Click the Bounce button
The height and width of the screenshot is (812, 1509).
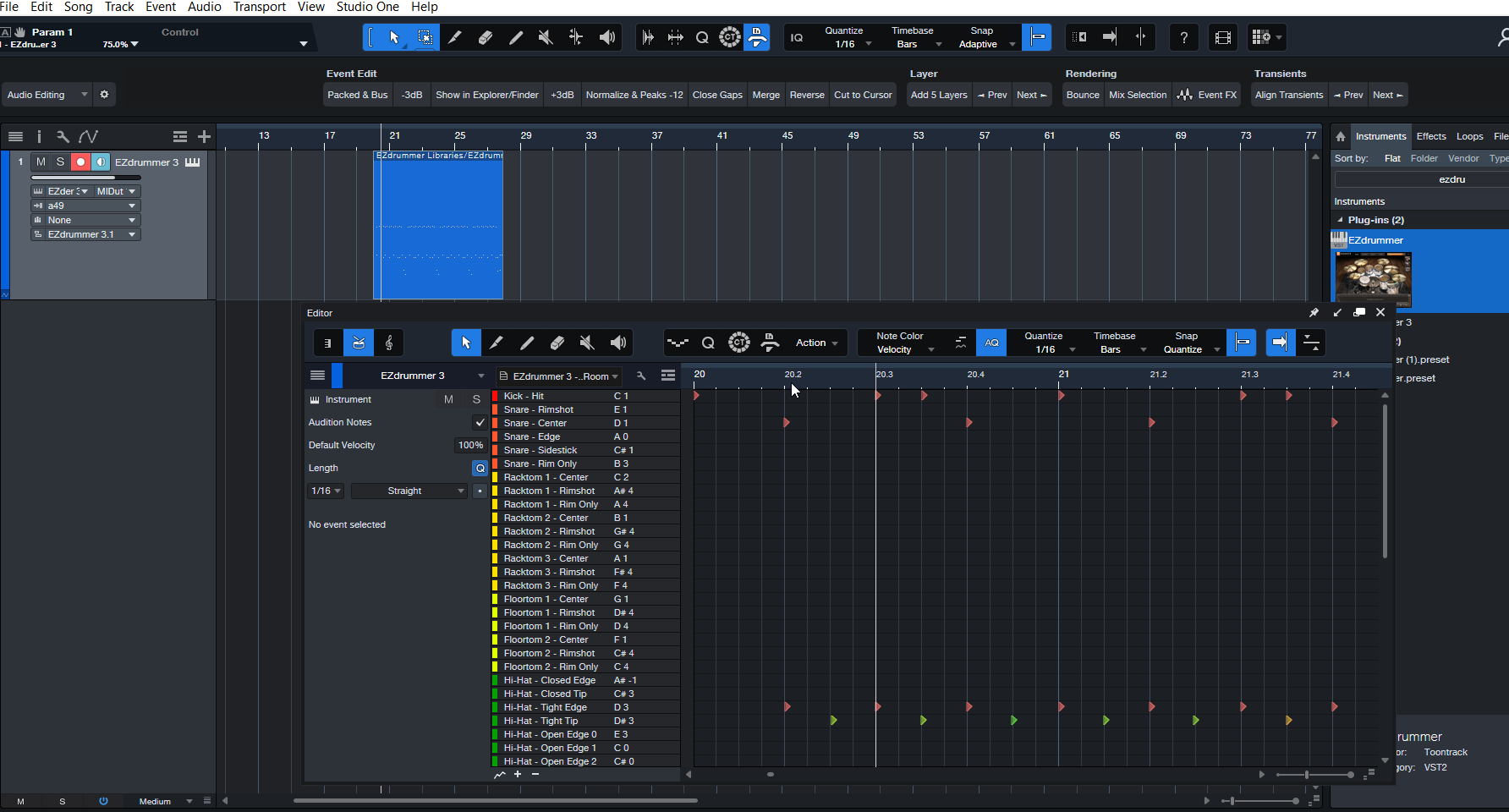pos(1083,95)
